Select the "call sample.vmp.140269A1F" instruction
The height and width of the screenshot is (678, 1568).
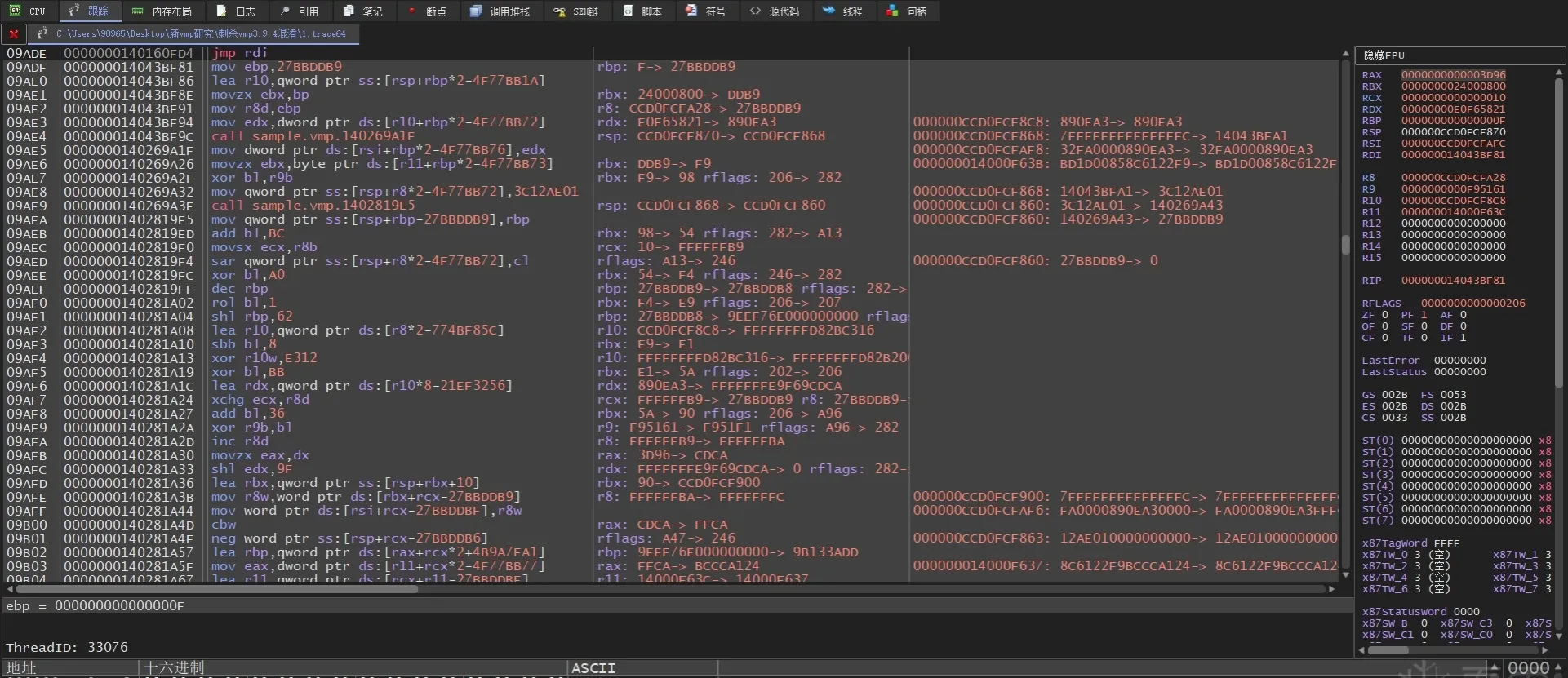(x=313, y=136)
